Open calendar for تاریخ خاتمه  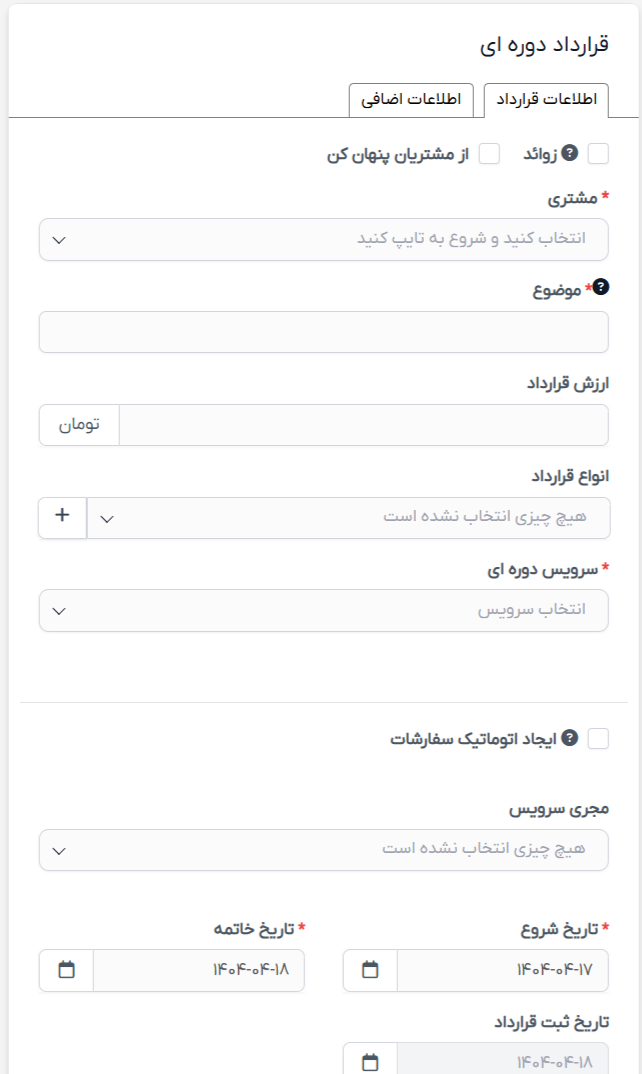(x=66, y=970)
